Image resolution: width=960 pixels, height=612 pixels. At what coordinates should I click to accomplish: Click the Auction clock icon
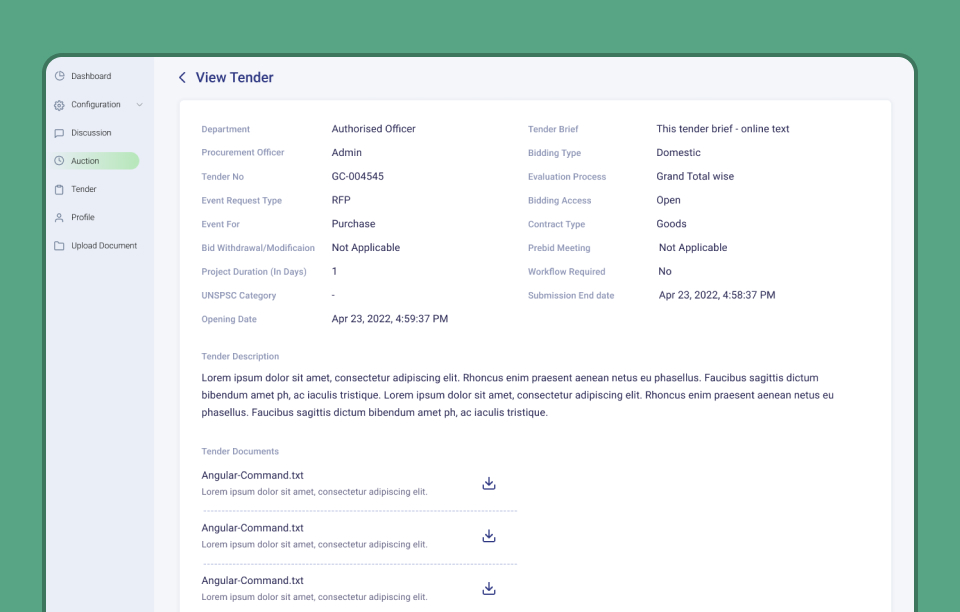coord(59,161)
